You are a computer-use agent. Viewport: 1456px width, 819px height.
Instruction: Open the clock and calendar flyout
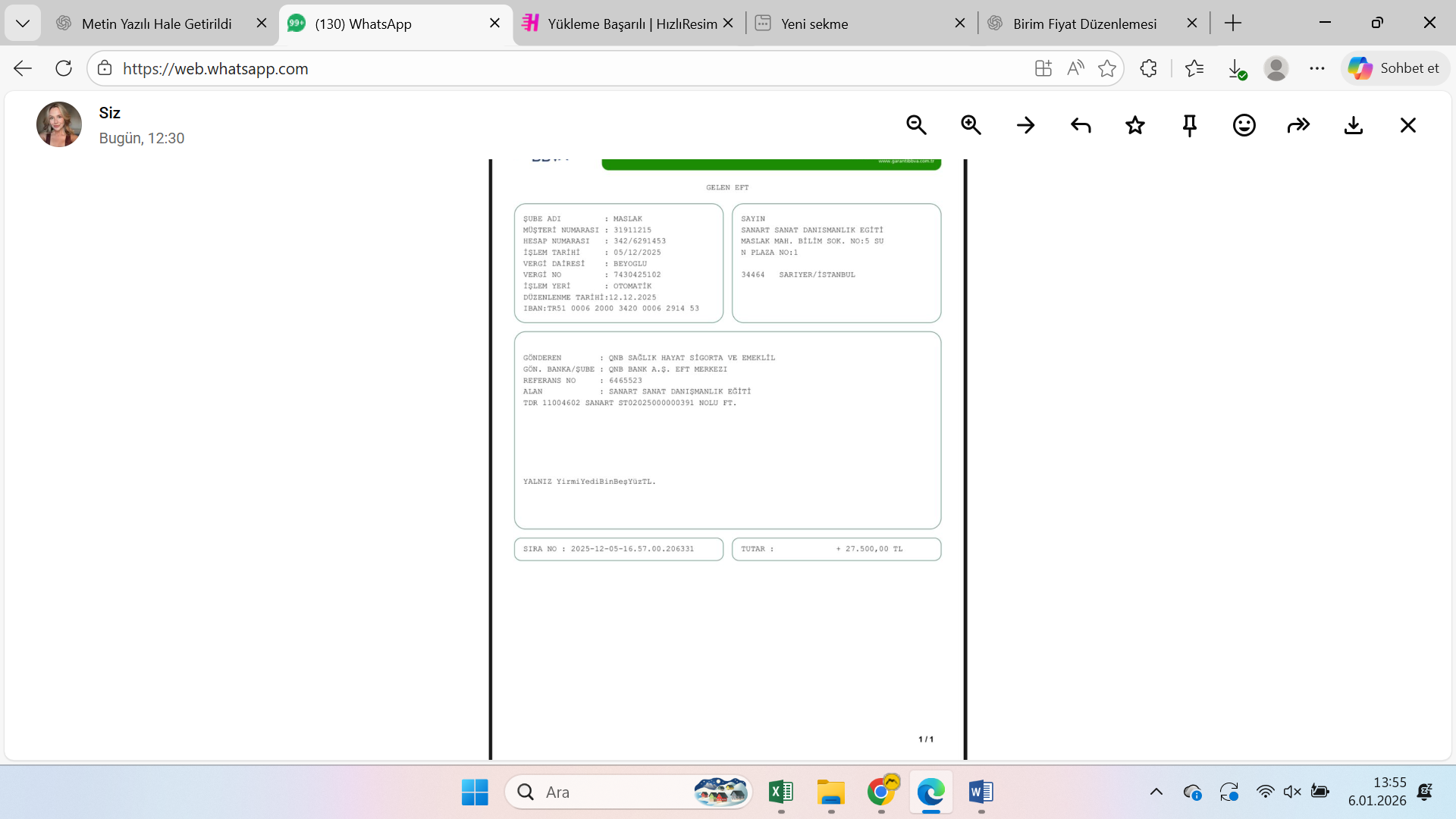point(1377,792)
